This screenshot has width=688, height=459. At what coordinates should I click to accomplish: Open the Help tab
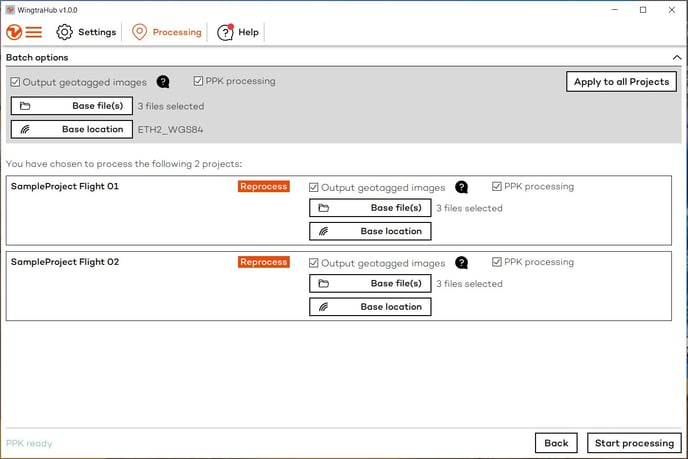coord(248,32)
